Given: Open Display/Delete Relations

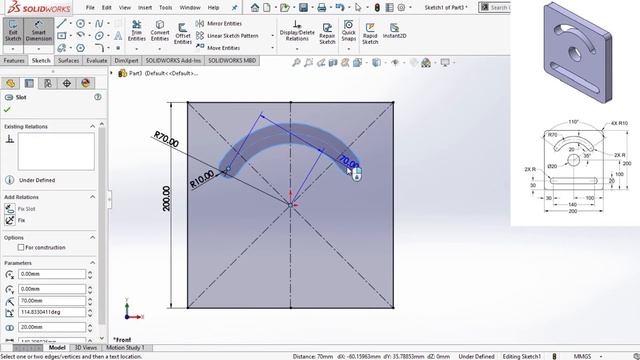Looking at the screenshot, I should pos(297,31).
